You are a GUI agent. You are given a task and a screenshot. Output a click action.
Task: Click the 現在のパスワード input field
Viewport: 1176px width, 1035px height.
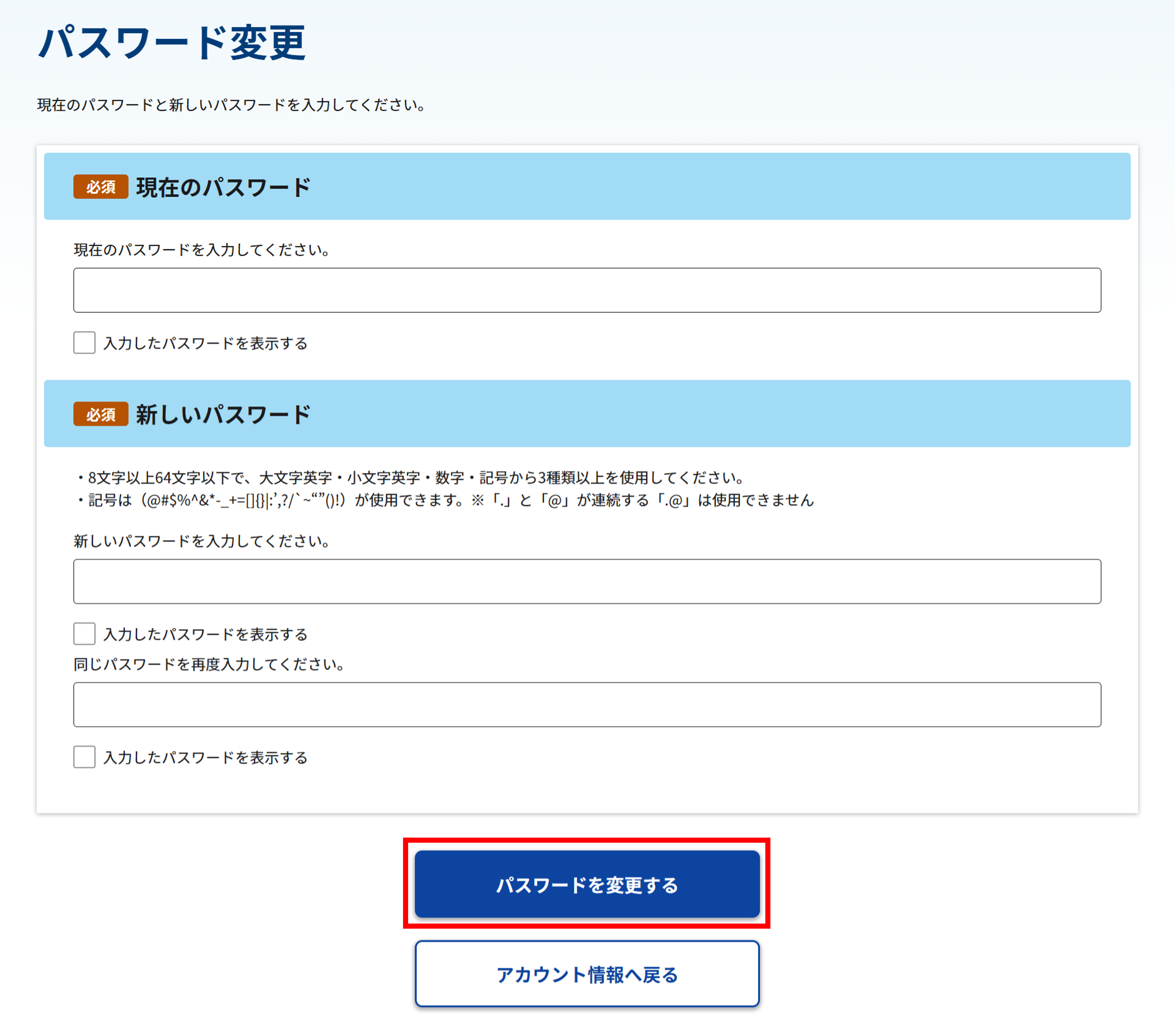coord(587,290)
